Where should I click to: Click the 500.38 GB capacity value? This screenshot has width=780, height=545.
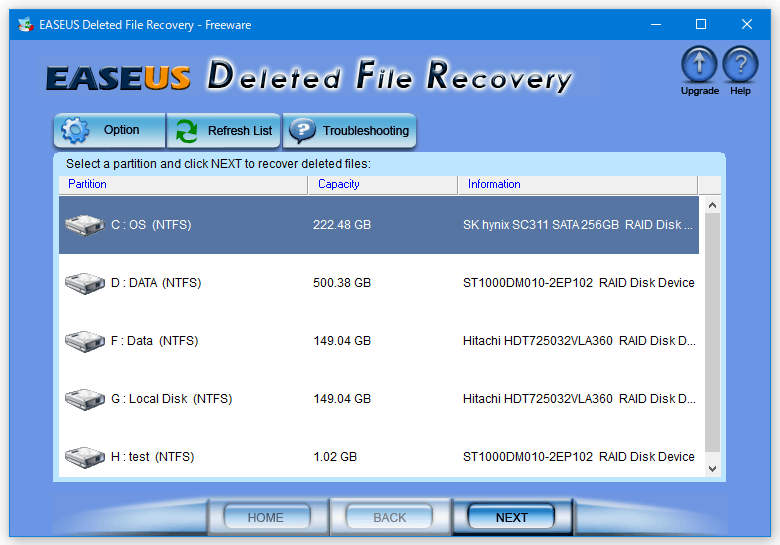tap(342, 283)
